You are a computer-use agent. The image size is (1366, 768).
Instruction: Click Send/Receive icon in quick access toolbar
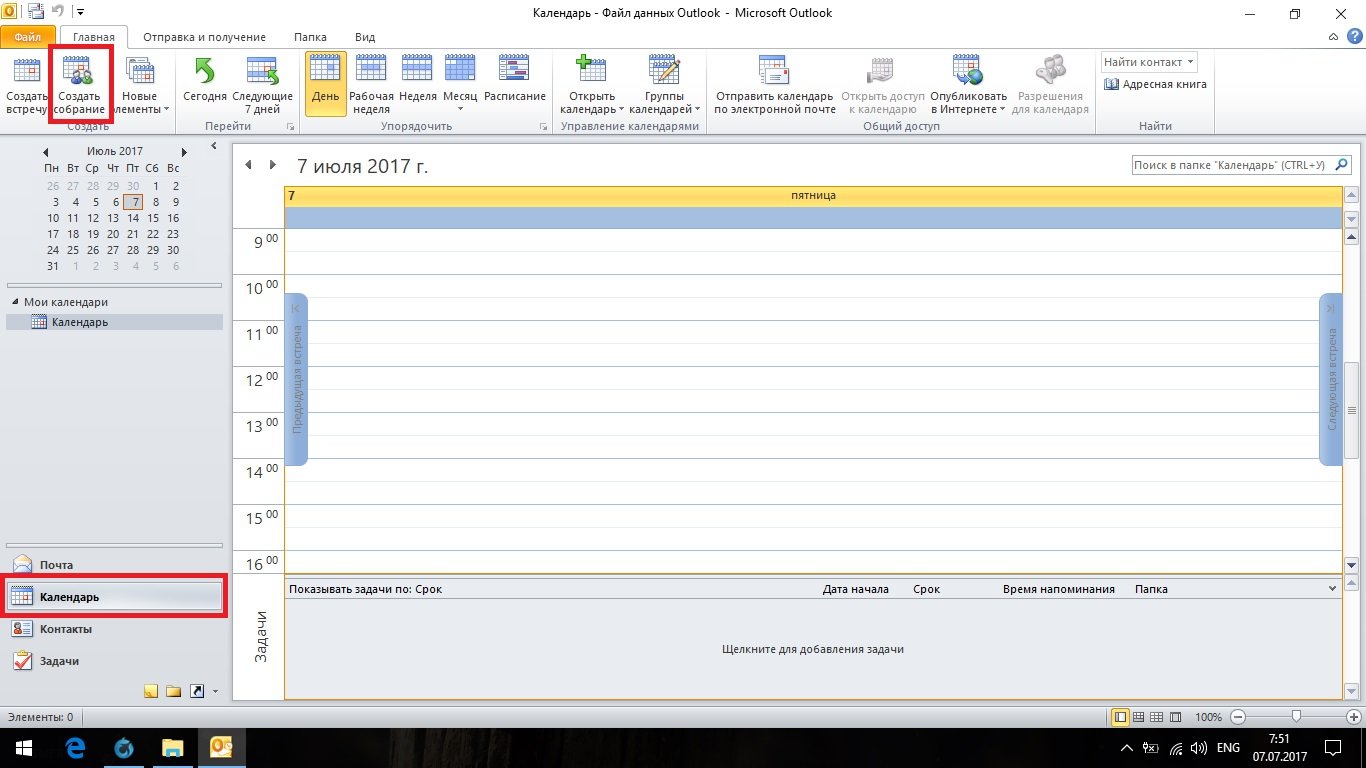point(36,13)
